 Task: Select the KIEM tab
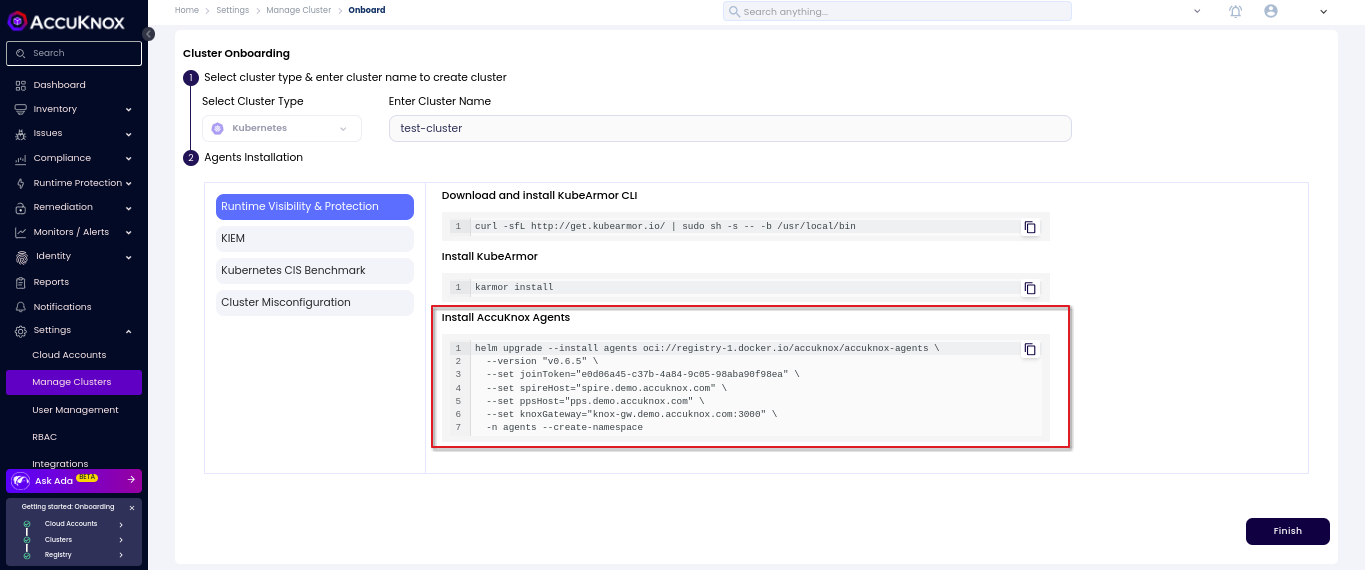[315, 239]
